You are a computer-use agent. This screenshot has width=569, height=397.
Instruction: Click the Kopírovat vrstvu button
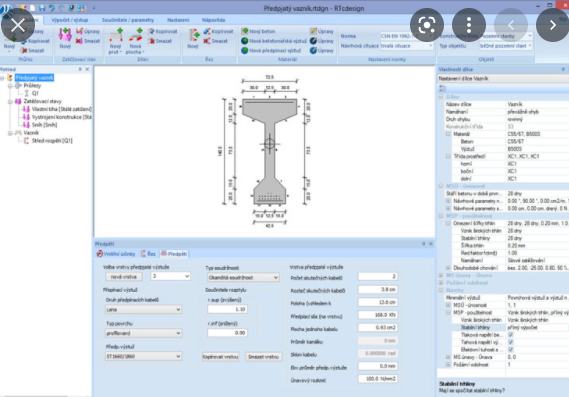click(x=220, y=357)
